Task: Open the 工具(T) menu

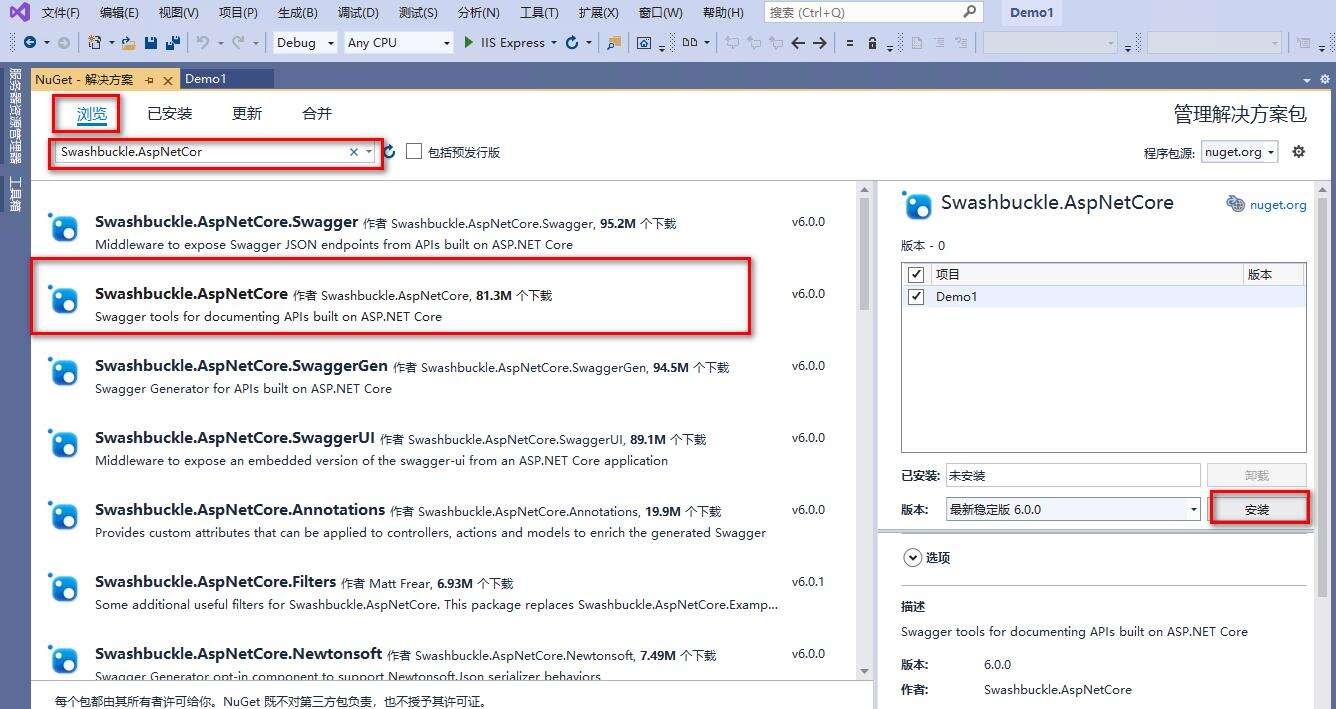Action: (x=539, y=13)
